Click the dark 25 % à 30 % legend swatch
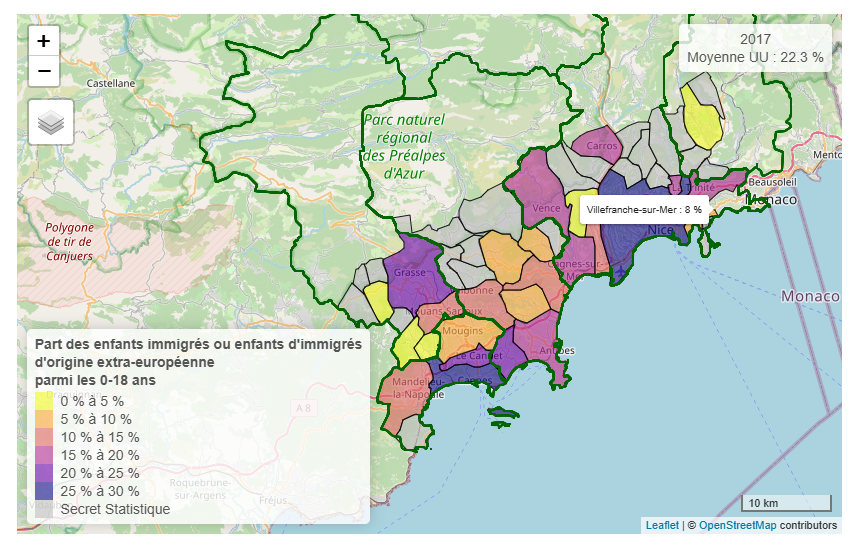 point(45,491)
